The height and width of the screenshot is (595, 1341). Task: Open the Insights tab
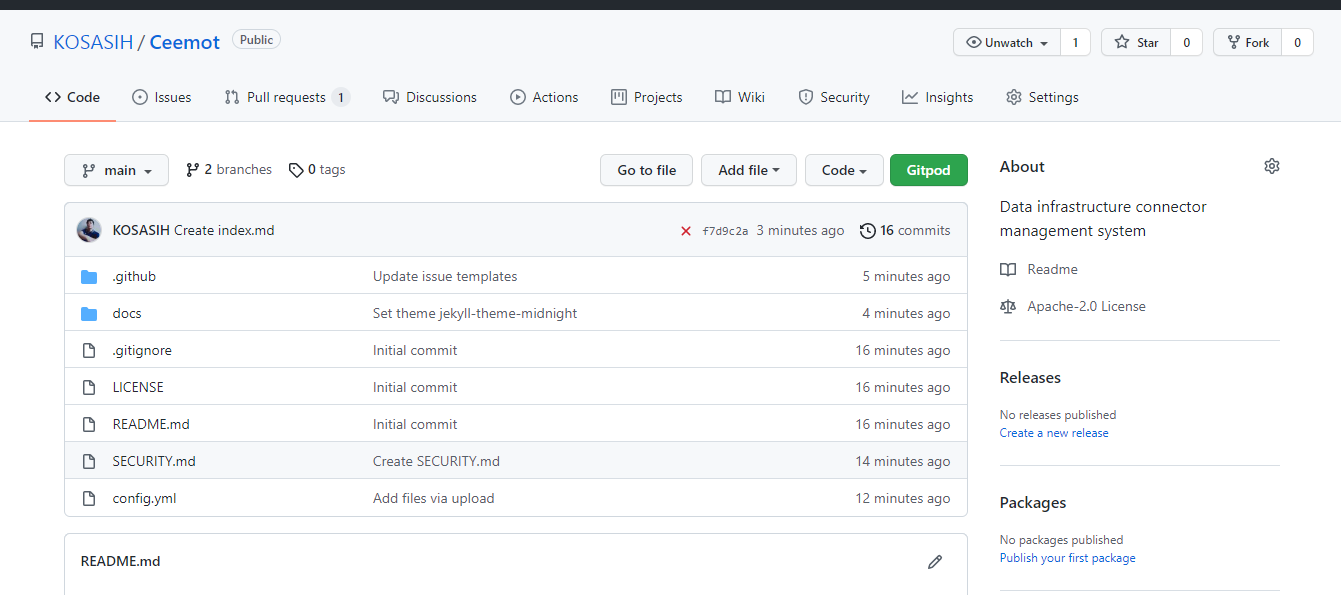(x=937, y=97)
